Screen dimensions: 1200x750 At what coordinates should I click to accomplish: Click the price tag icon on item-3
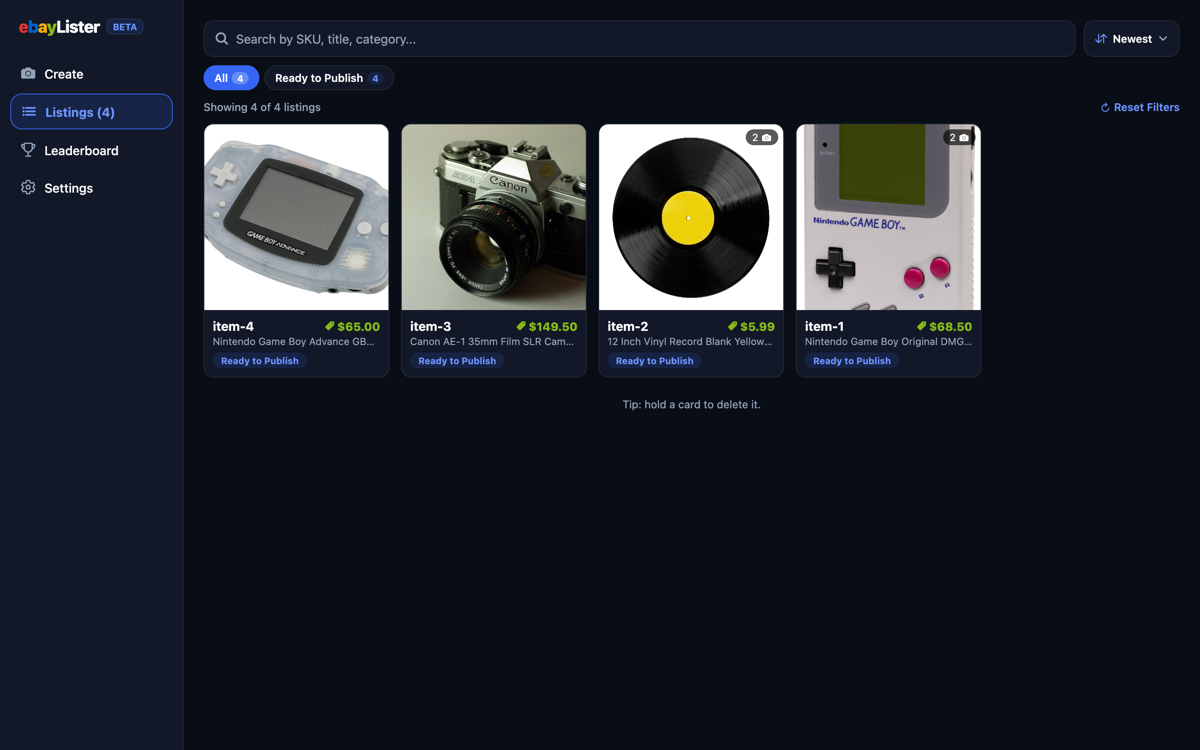pyautogui.click(x=521, y=326)
